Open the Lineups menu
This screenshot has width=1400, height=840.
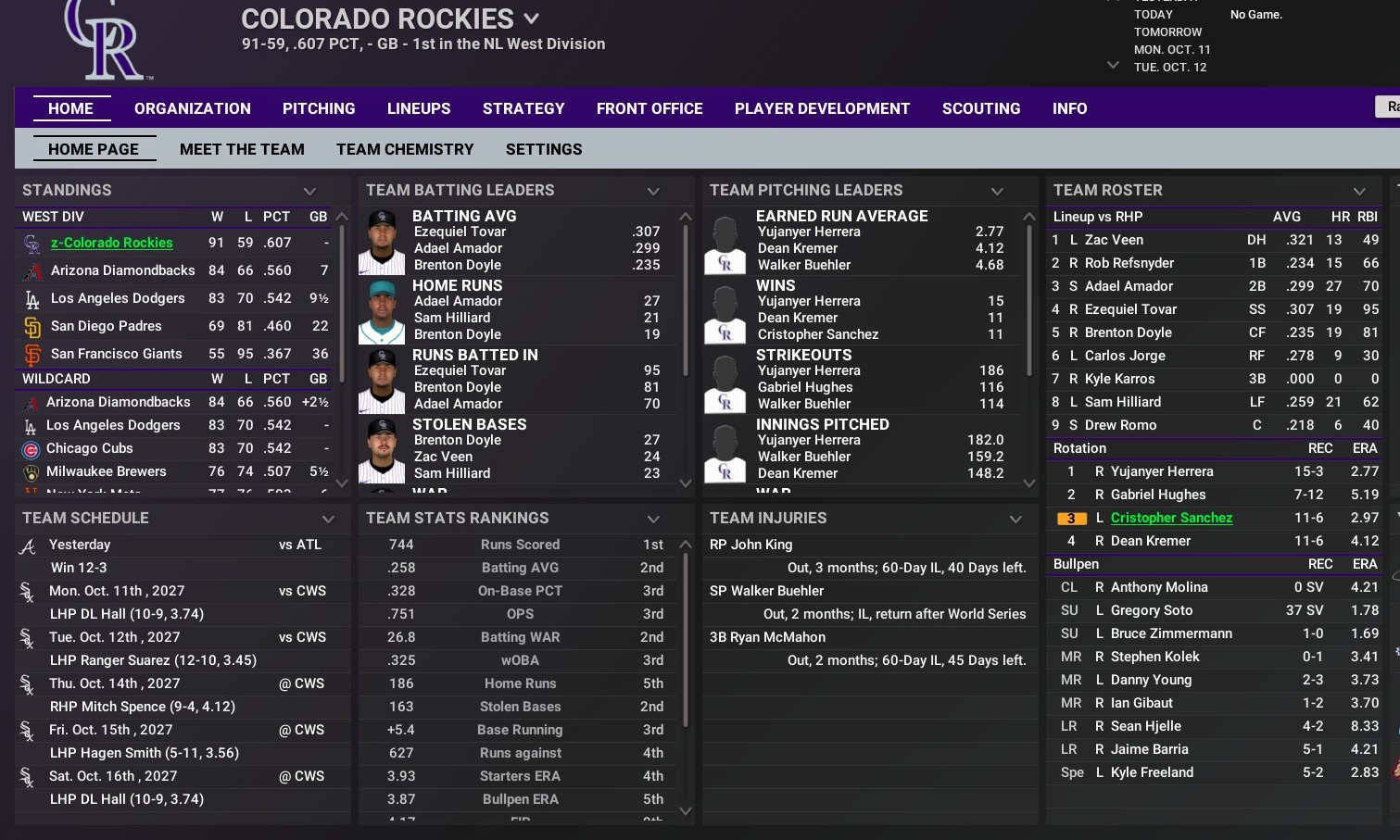pos(419,108)
